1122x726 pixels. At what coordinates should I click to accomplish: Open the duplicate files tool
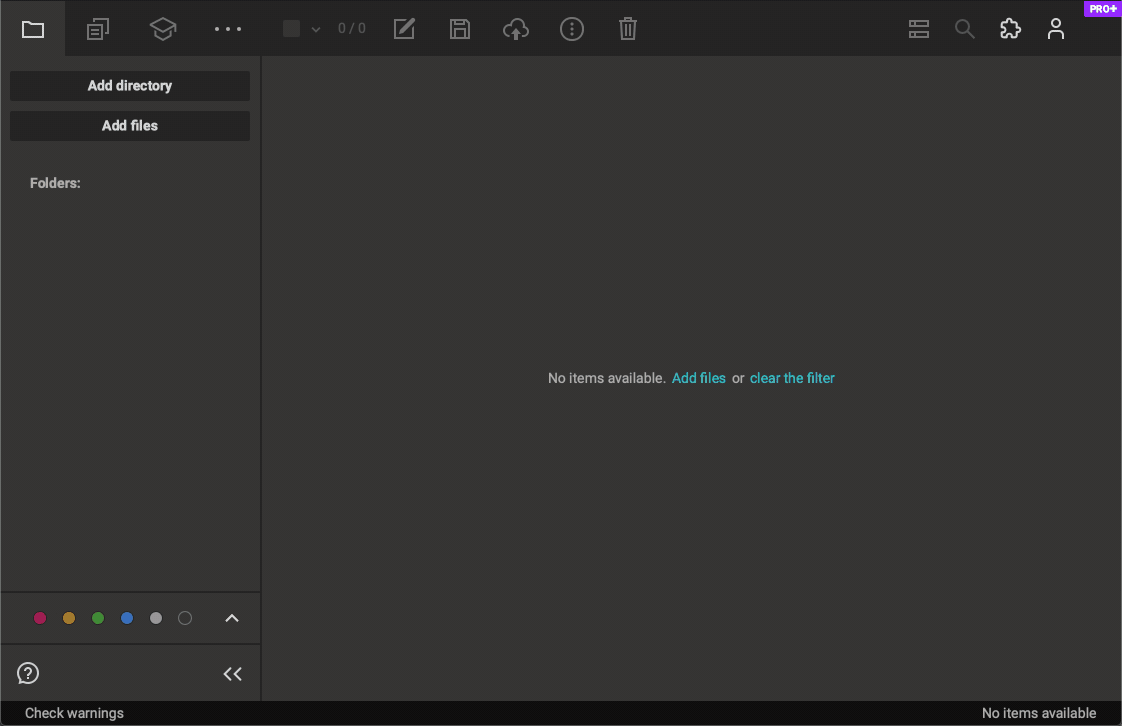click(97, 28)
